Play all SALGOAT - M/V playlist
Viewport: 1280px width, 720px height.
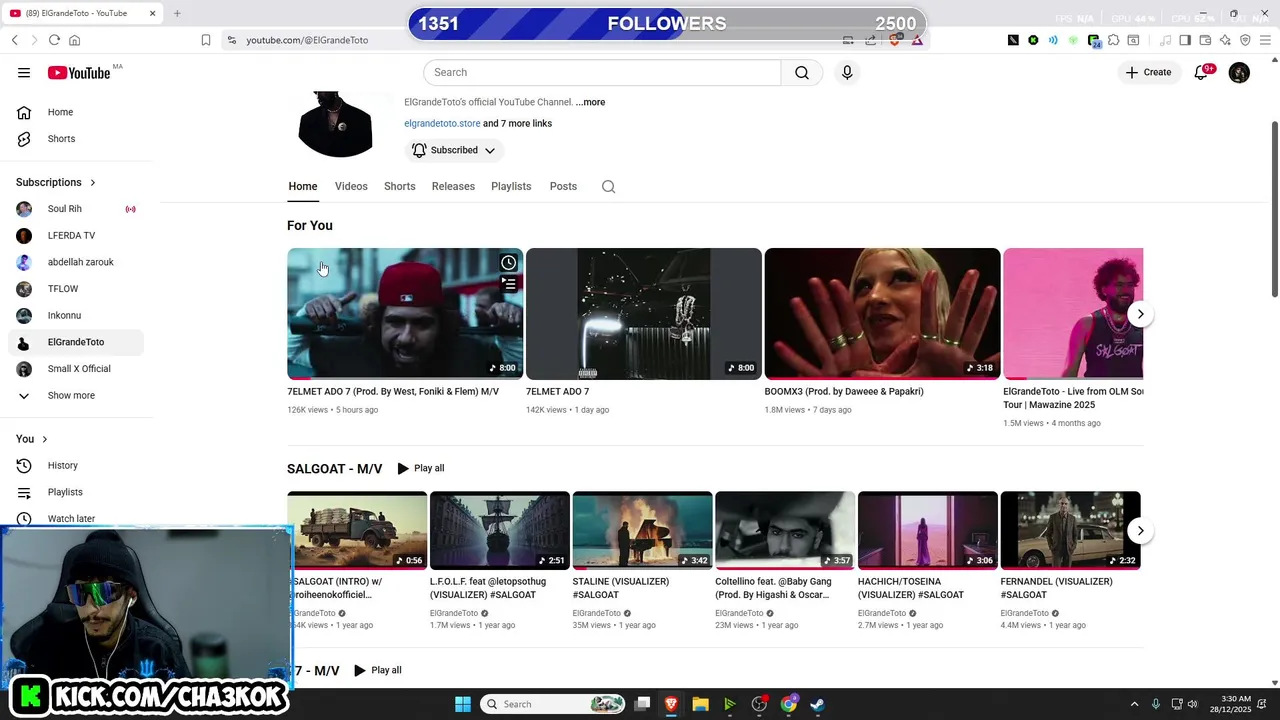(x=420, y=468)
